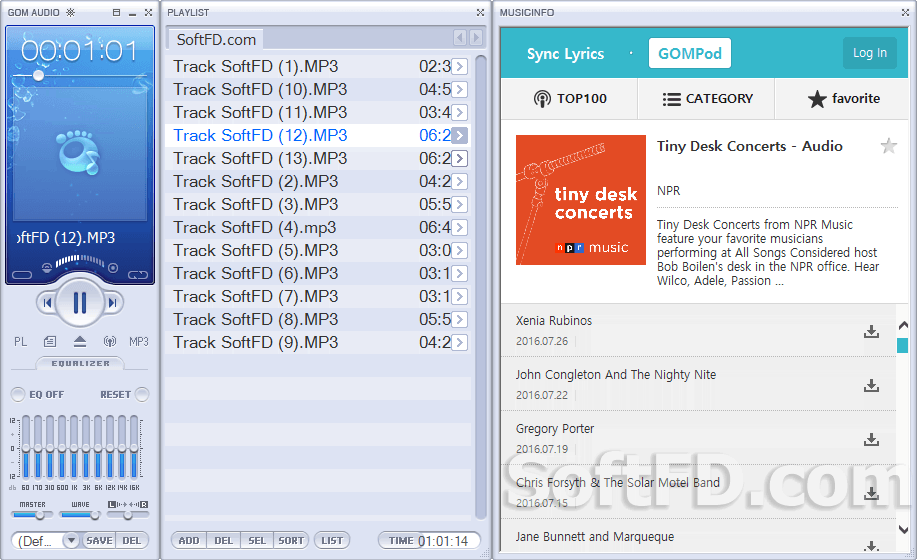Screen dimensions: 917x560
Task: Expand arrow for Track SoftFD (2).MP3
Action: [460, 181]
